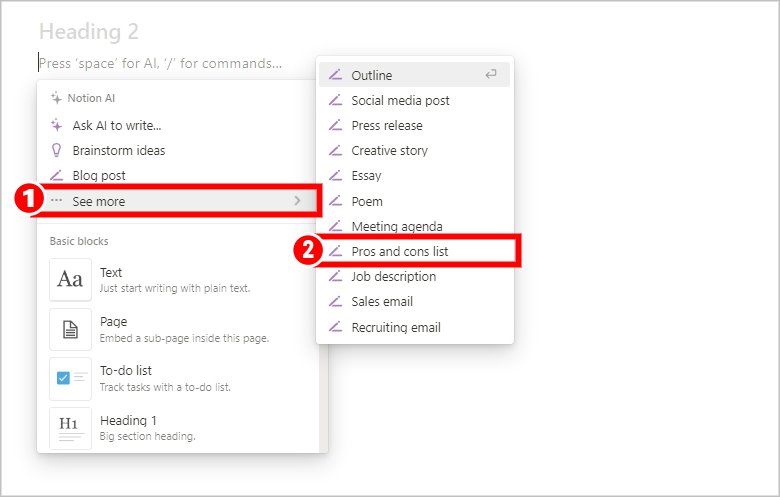Screen dimensions: 780x497
Task: Choose Job description
Action: point(414,276)
